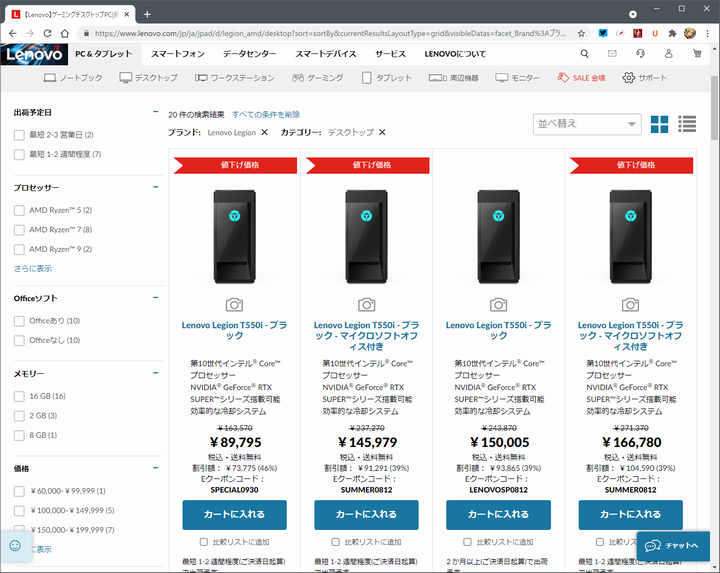Check 最短 2-3 営業日 filter

pyautogui.click(x=19, y=135)
